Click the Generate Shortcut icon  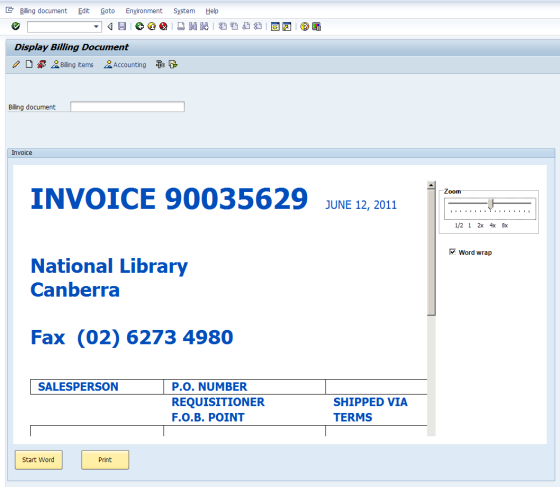click(287, 26)
